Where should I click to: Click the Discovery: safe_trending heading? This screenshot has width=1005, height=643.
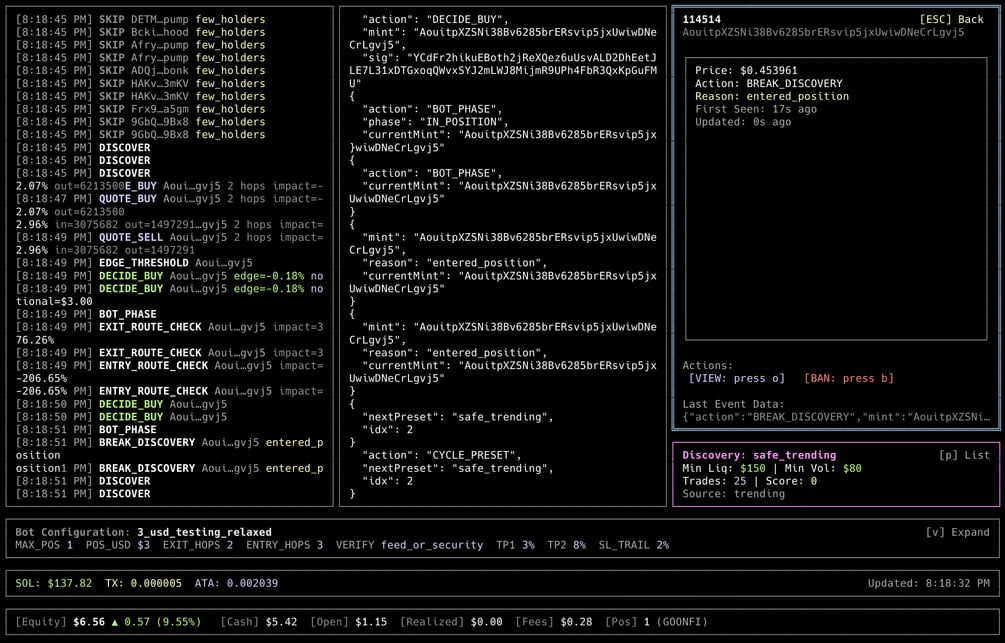(x=759, y=455)
